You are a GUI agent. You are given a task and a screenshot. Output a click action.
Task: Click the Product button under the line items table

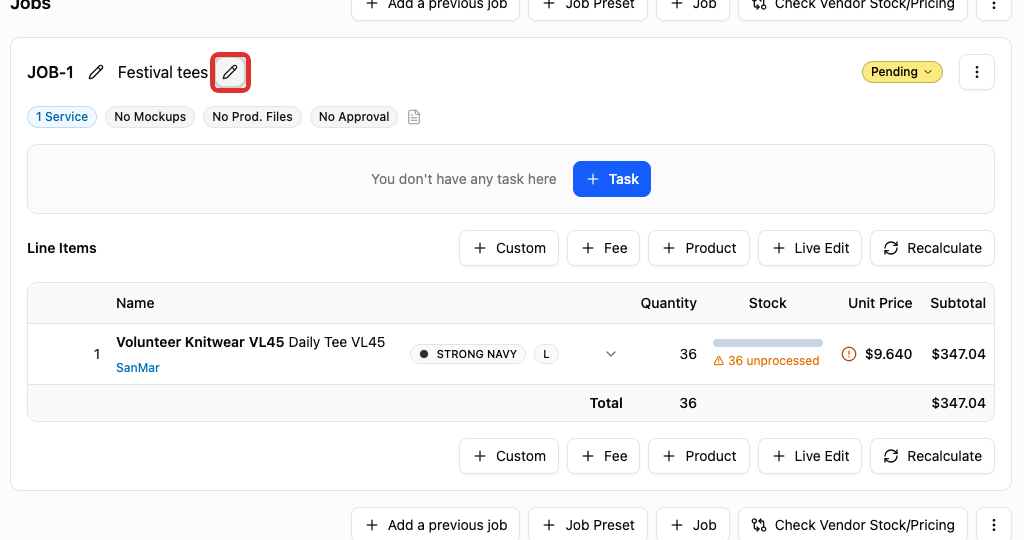[699, 456]
